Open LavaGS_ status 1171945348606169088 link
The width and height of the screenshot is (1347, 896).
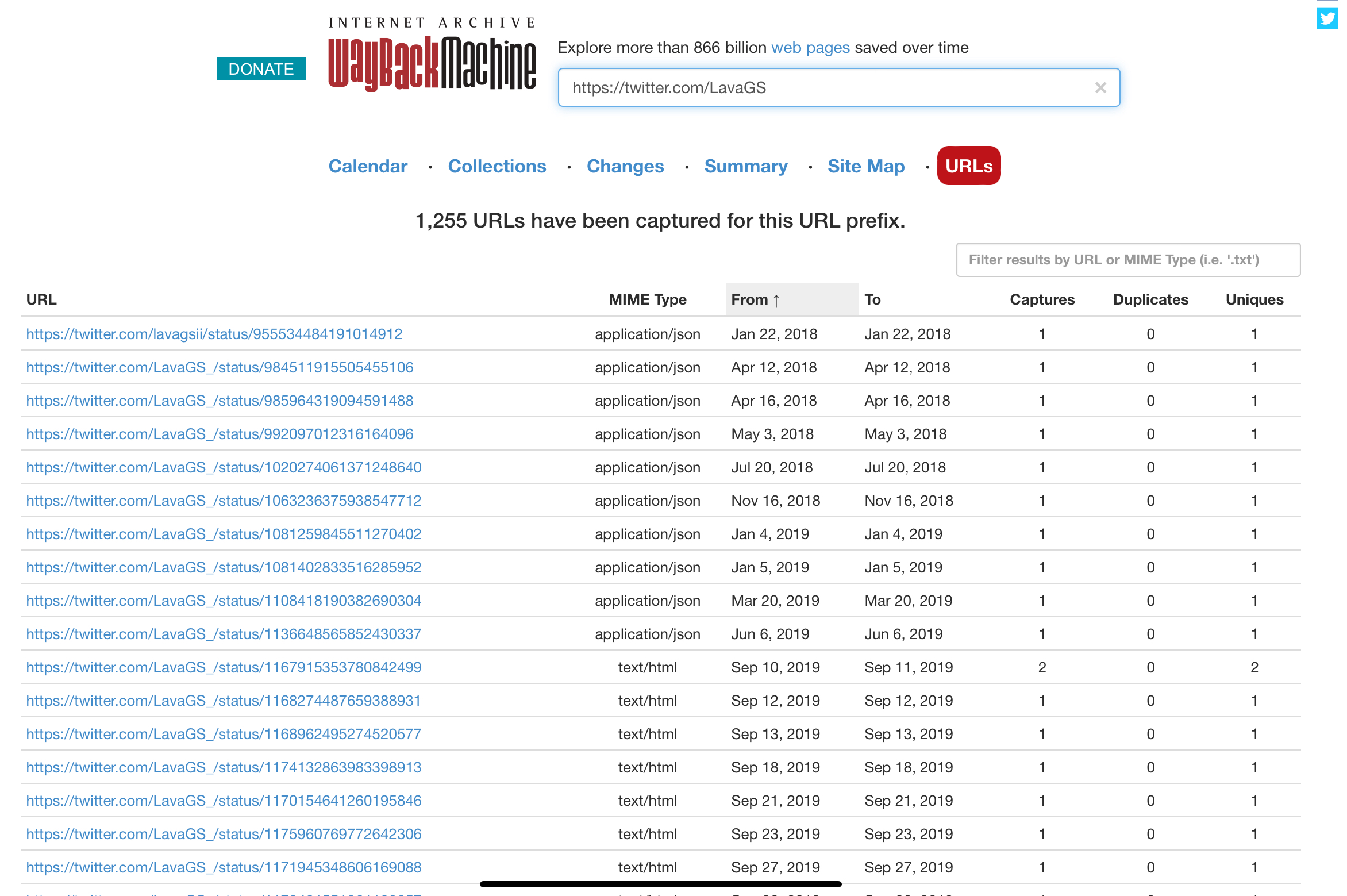(224, 867)
